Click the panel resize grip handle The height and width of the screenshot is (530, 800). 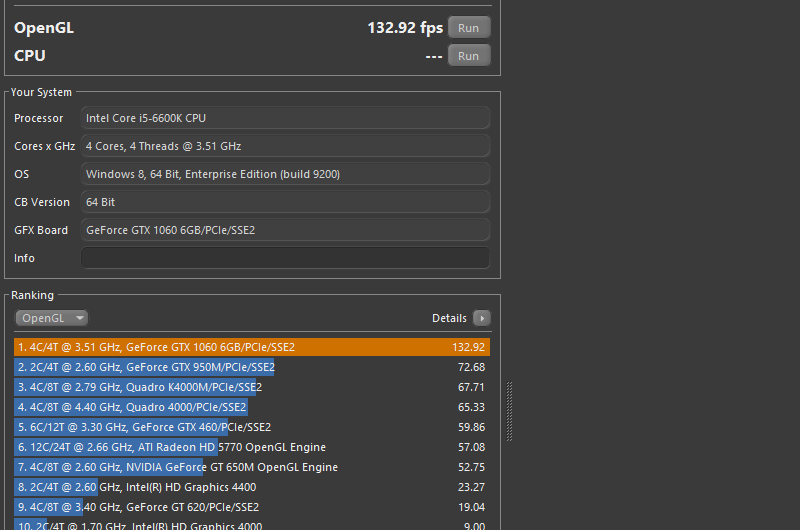(509, 411)
